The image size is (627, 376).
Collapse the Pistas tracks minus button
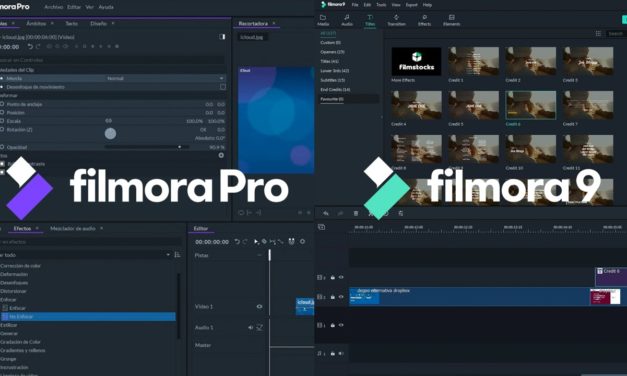(x=259, y=255)
